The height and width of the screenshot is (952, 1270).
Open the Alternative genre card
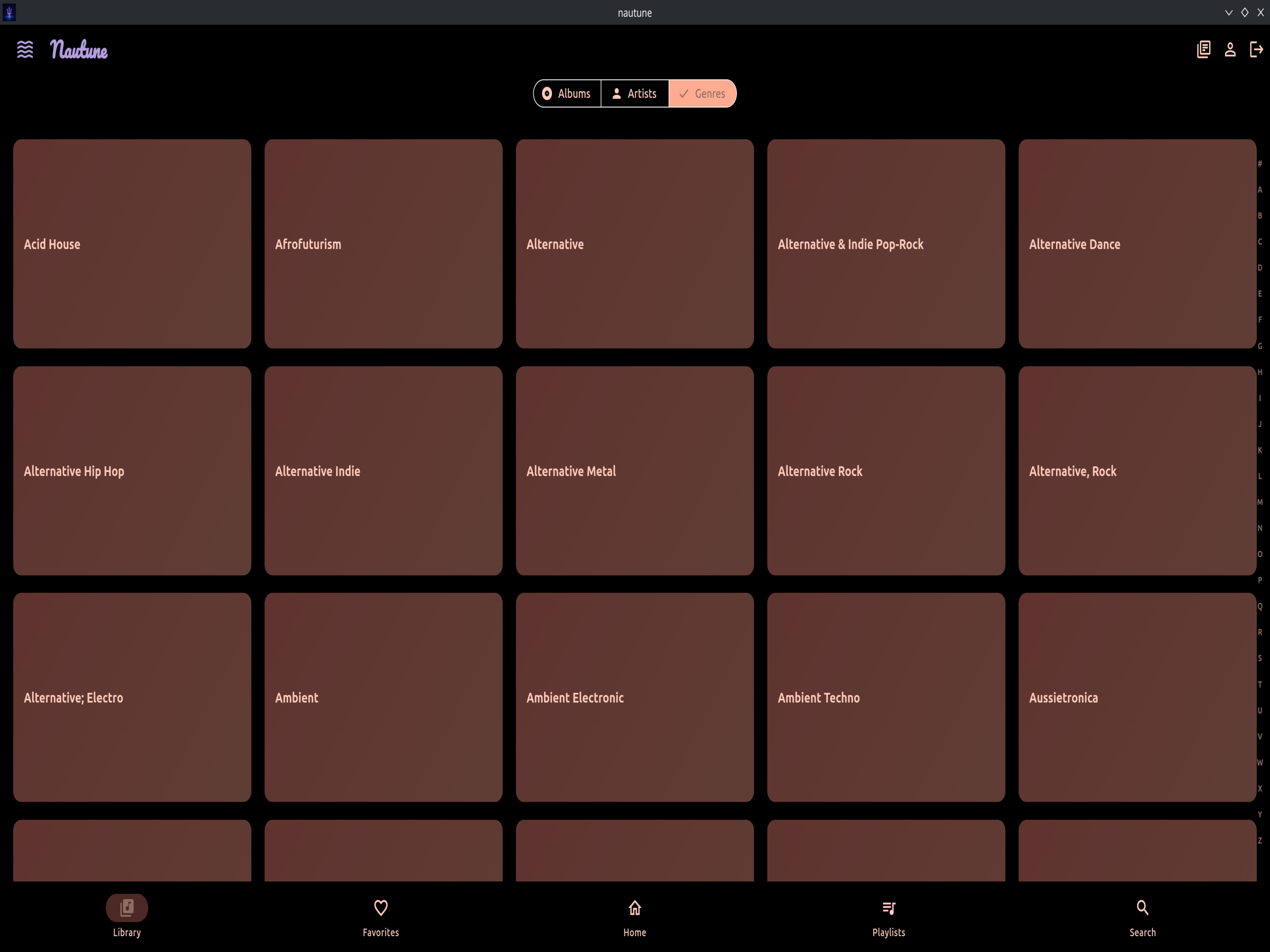coord(635,244)
